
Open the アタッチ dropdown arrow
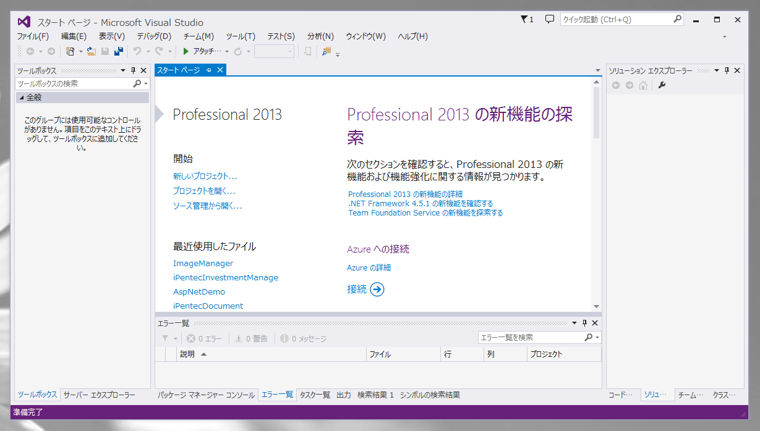(226, 51)
